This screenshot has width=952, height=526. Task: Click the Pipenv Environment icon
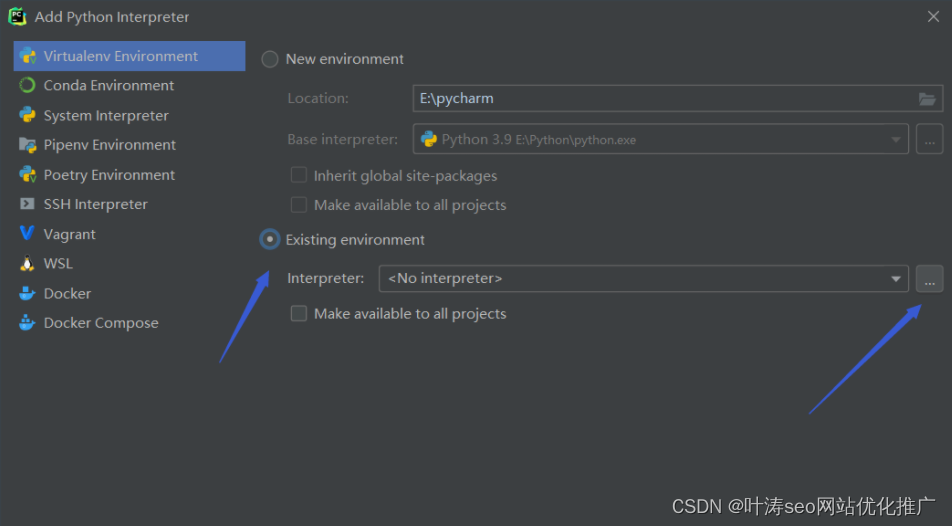27,145
